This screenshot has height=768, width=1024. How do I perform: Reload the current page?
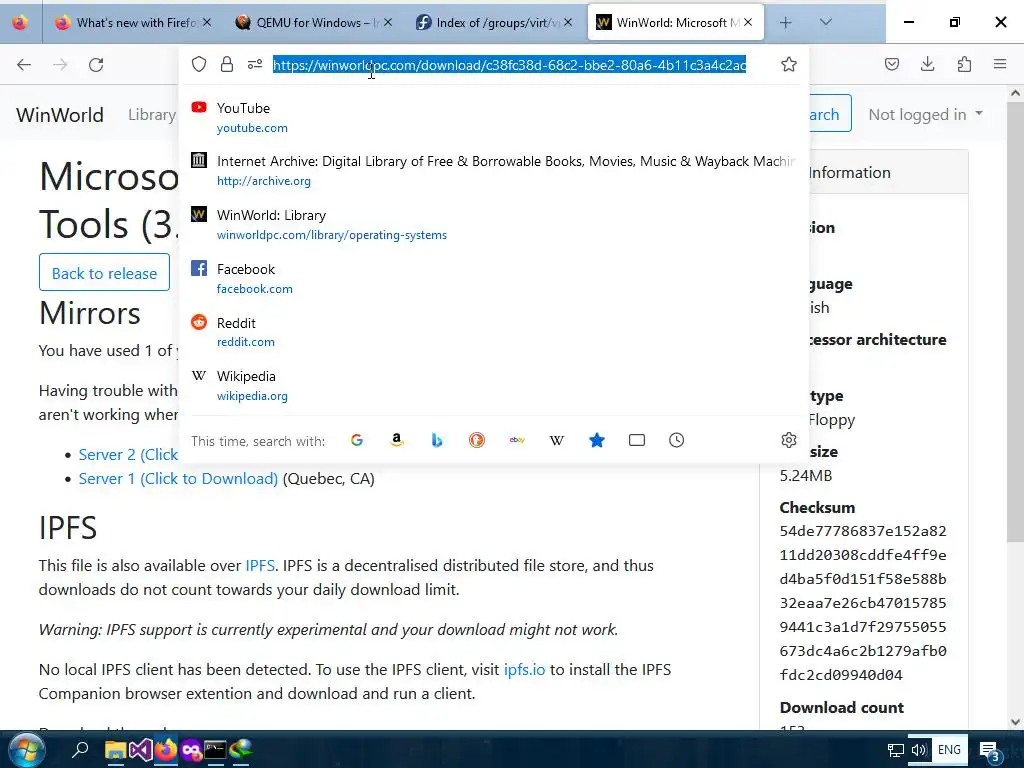(96, 65)
